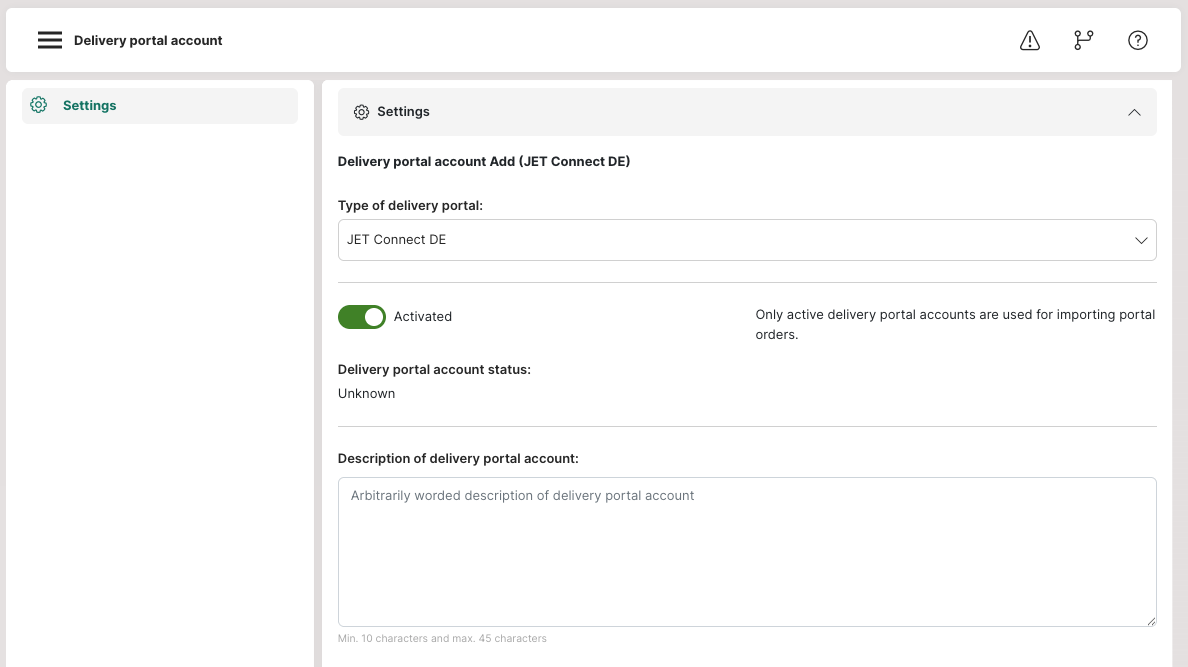The height and width of the screenshot is (667, 1188).
Task: Click the gear icon in Settings panel header
Action: pos(361,112)
